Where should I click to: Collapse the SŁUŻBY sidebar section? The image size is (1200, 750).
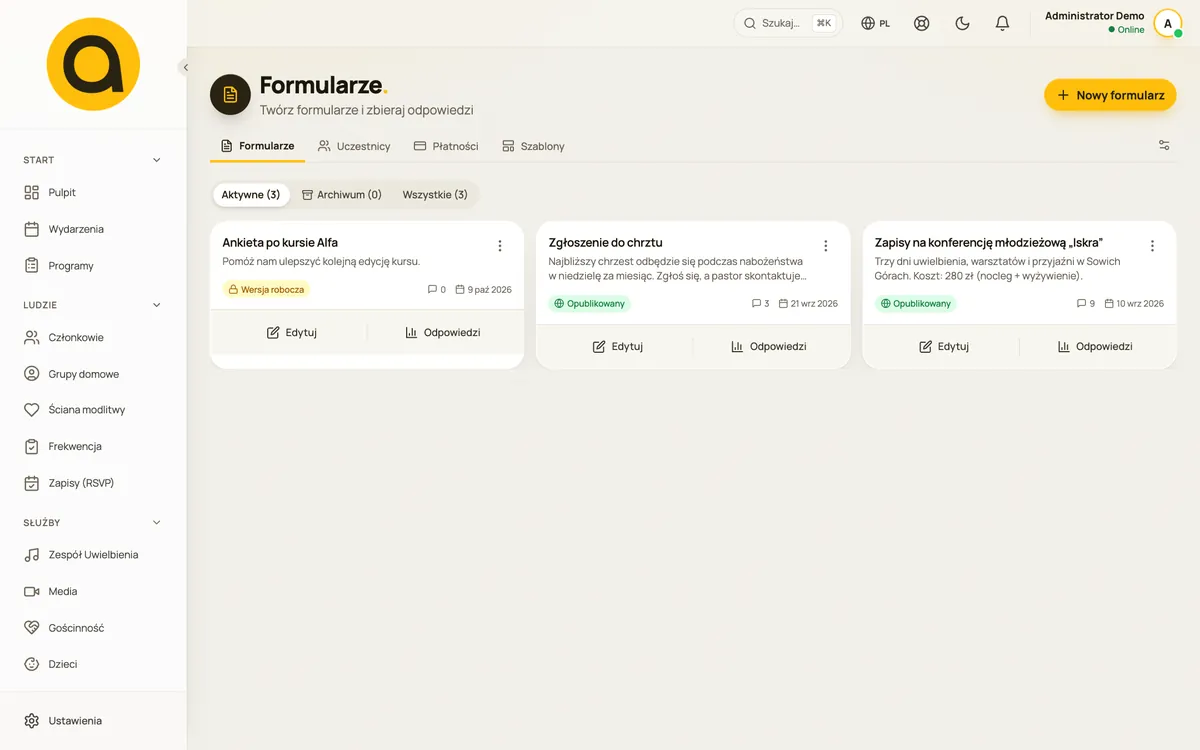click(x=156, y=522)
